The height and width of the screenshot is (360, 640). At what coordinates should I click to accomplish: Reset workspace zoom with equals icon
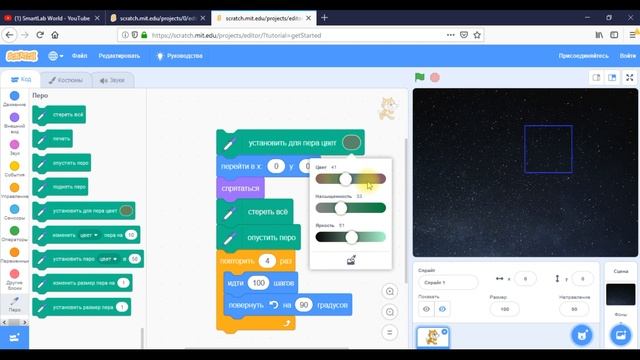coord(390,332)
